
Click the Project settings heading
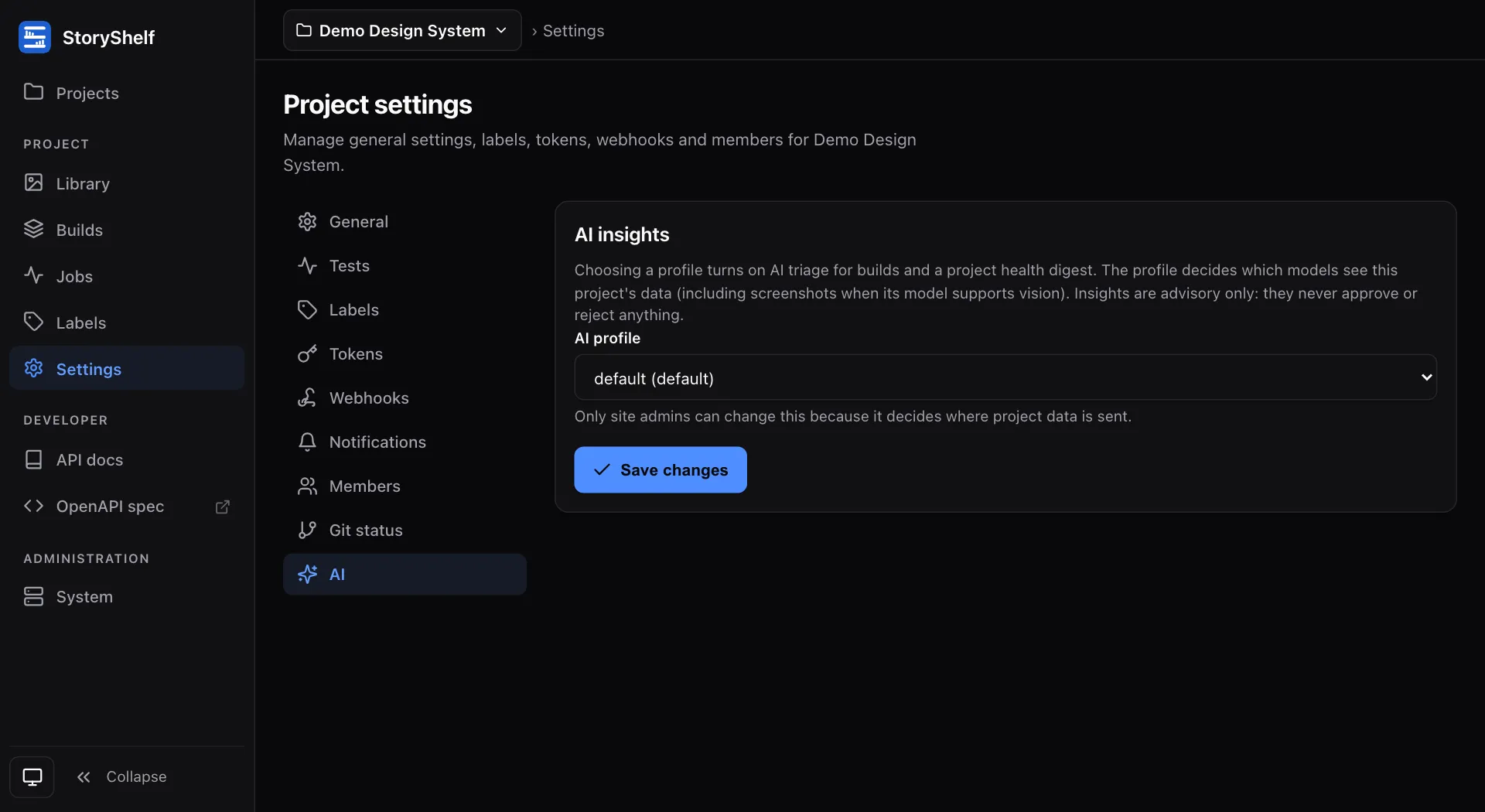[377, 104]
